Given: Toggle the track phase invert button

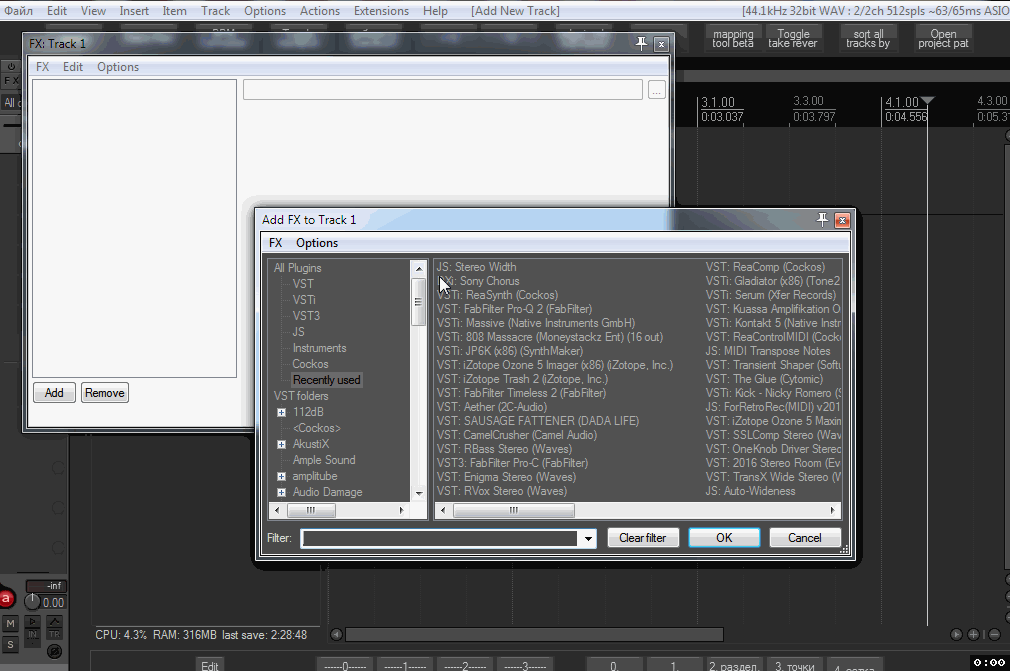Looking at the screenshot, I should (55, 651).
